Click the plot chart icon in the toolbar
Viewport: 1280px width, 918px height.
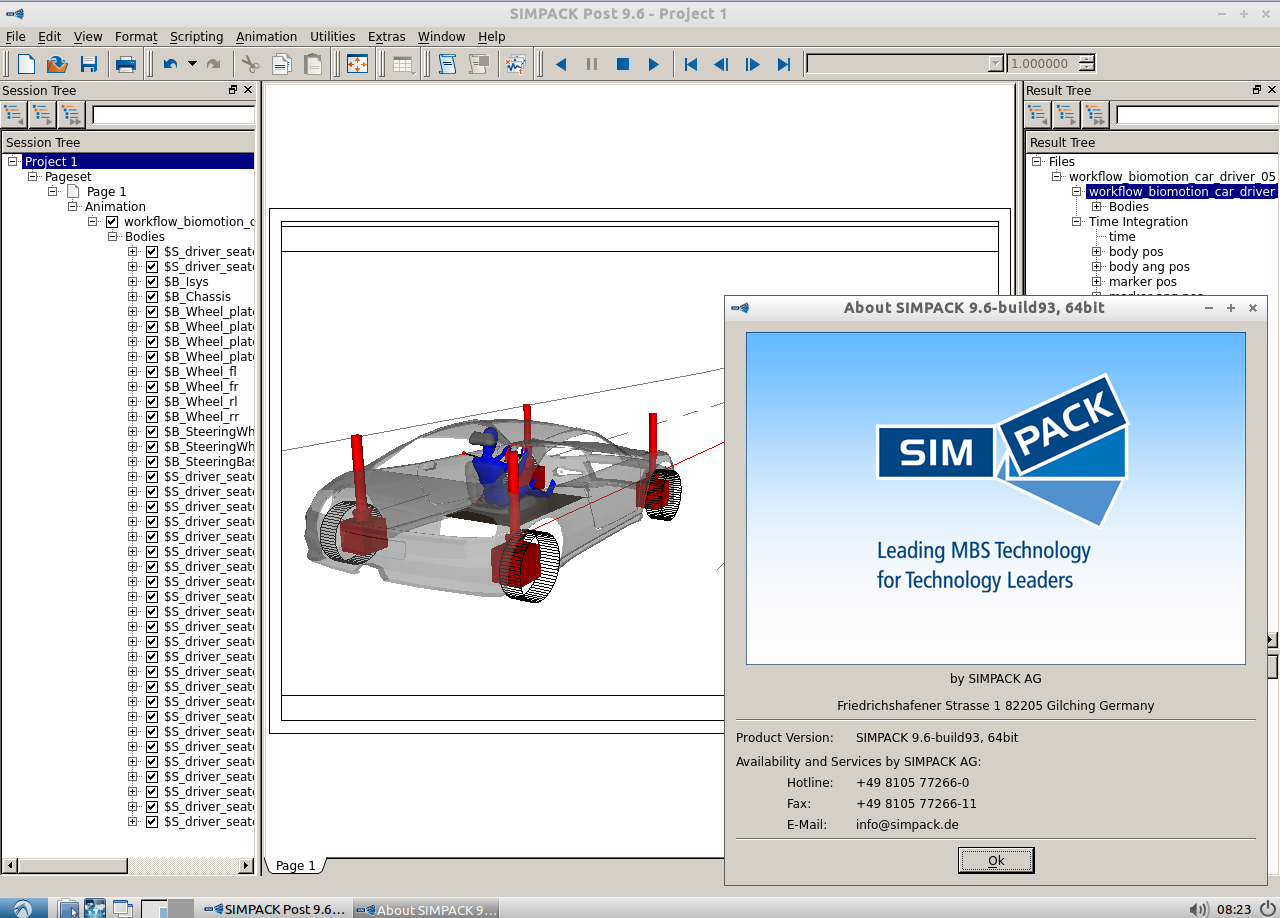coord(515,64)
